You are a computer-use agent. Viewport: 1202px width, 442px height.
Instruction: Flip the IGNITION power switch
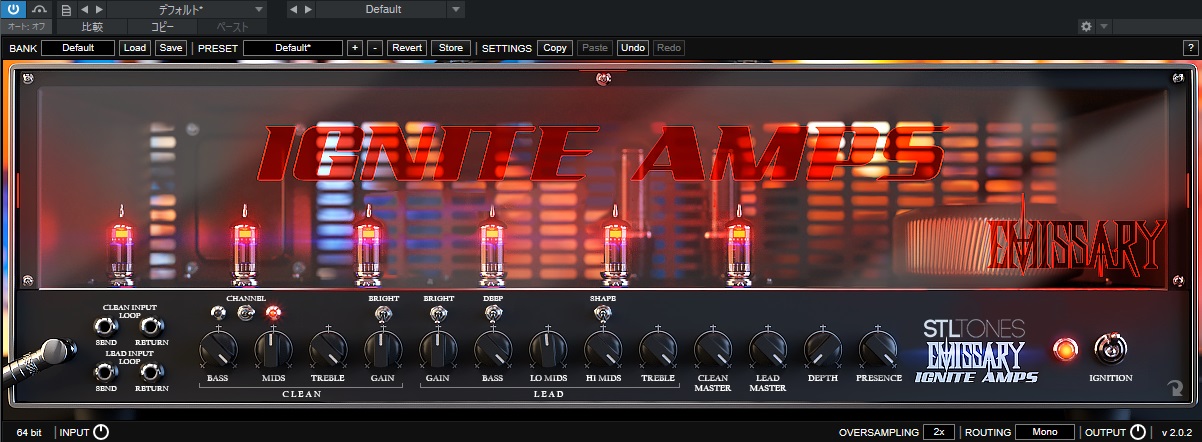pos(1110,350)
